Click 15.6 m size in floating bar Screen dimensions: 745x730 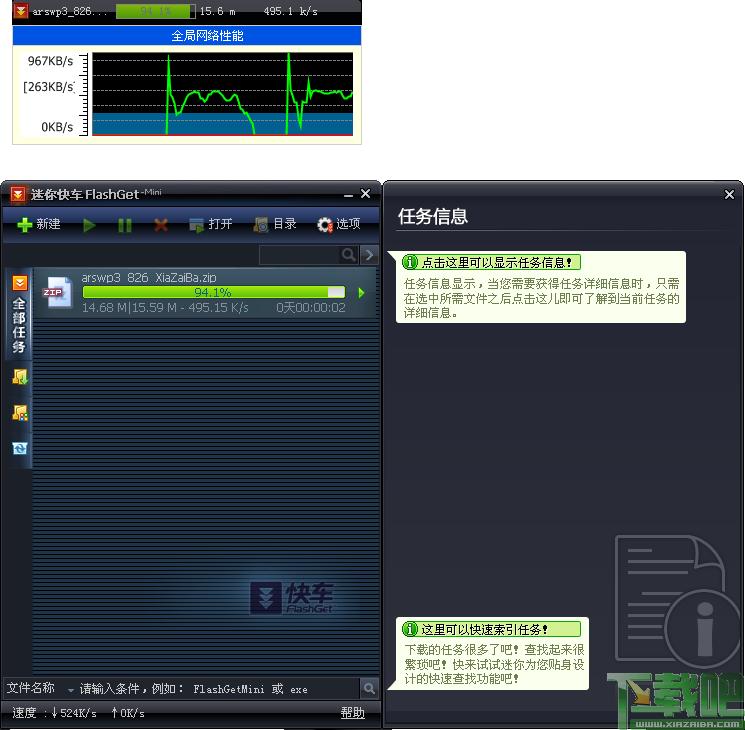[x=217, y=11]
